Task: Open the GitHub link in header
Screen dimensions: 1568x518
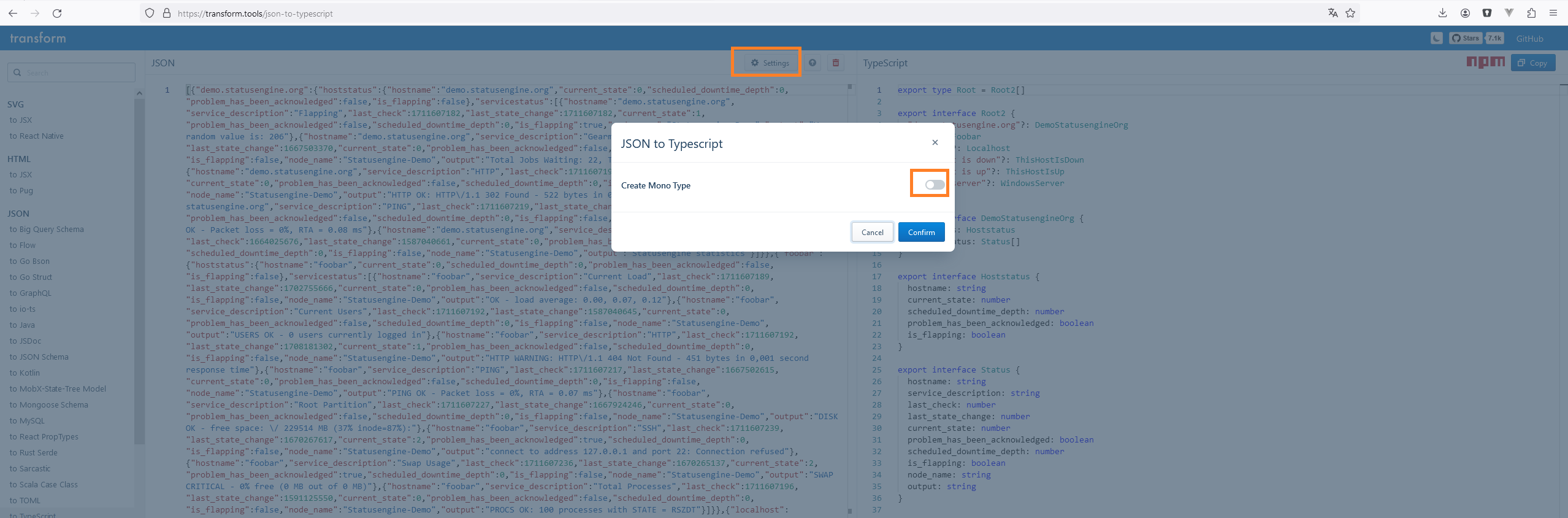Action: (x=1529, y=38)
